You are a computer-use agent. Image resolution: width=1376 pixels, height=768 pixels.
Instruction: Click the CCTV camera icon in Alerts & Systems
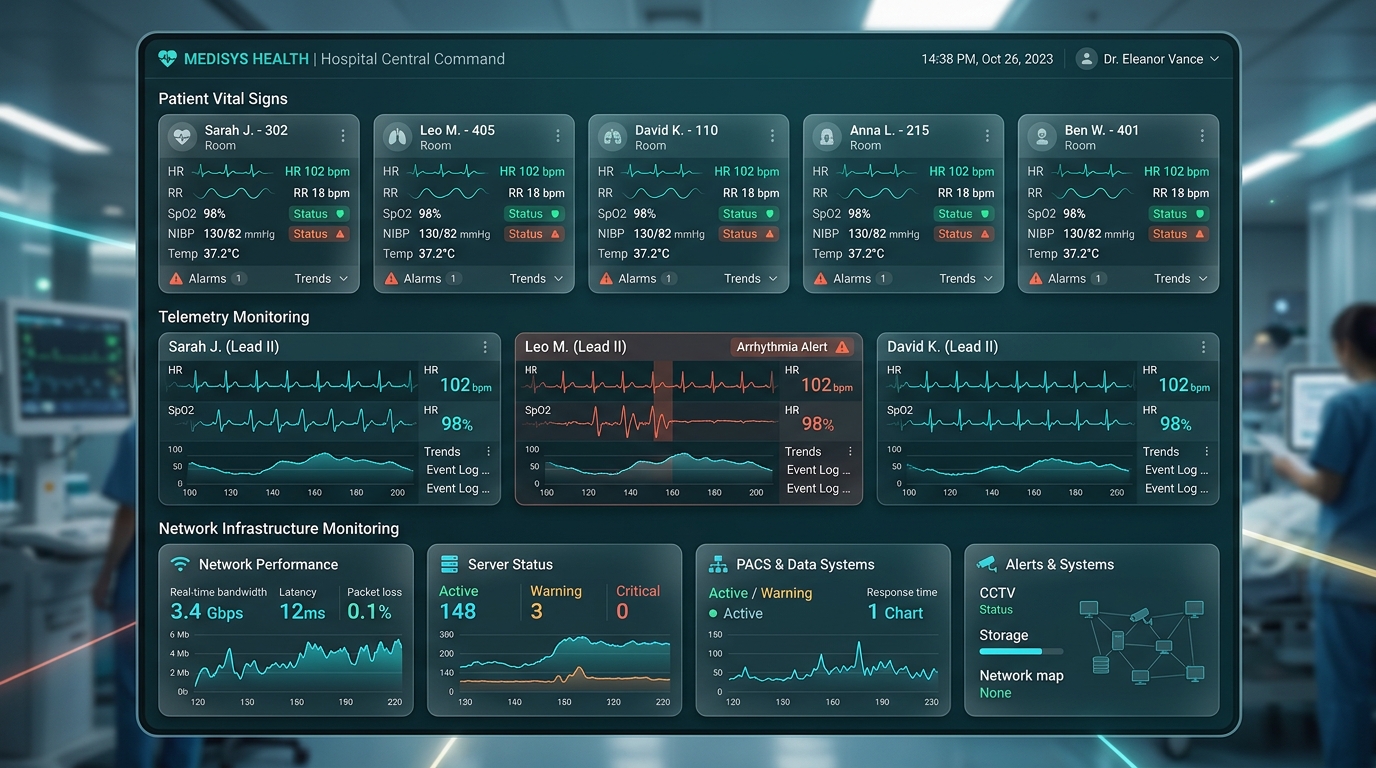tap(987, 563)
